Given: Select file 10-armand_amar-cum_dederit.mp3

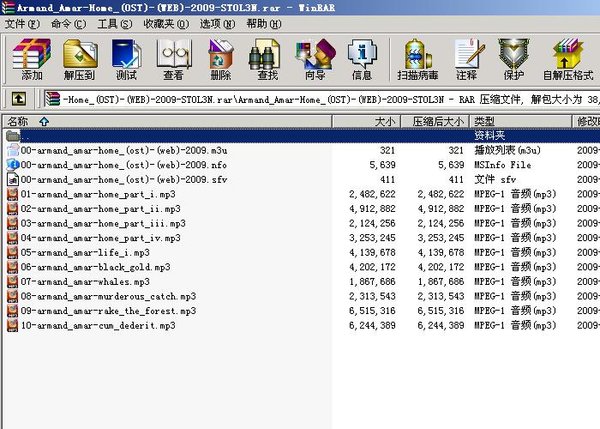Looking at the screenshot, I should (98, 325).
